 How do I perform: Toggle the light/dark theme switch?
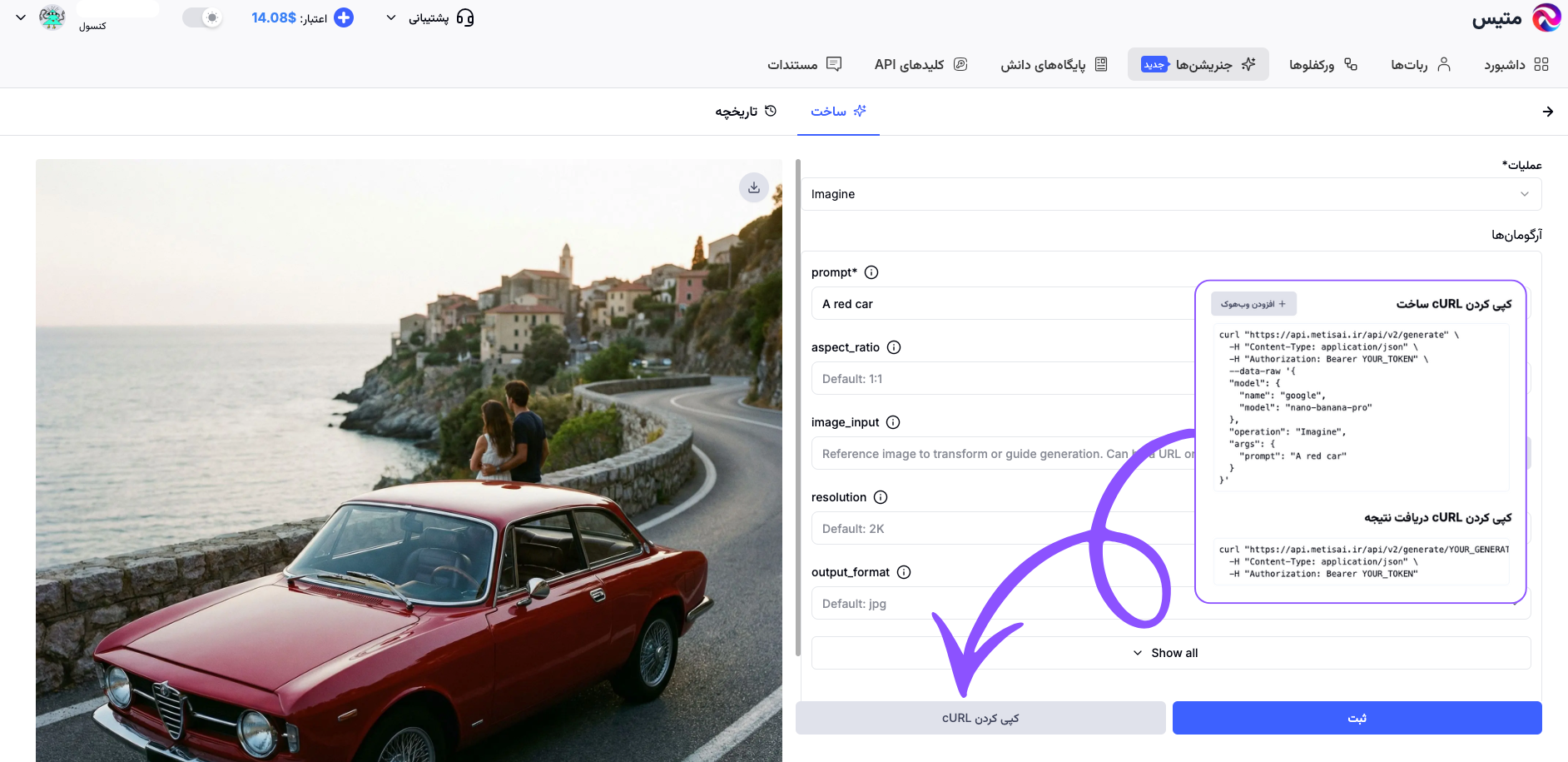(x=202, y=17)
